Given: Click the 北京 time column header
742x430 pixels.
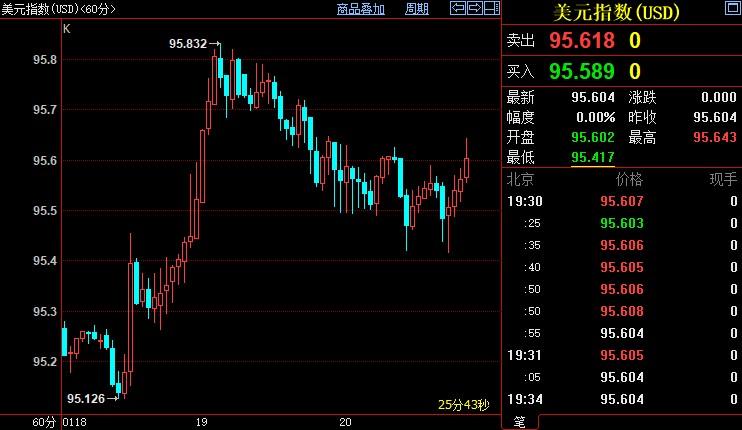Looking at the screenshot, I should pyautogui.click(x=520, y=180).
